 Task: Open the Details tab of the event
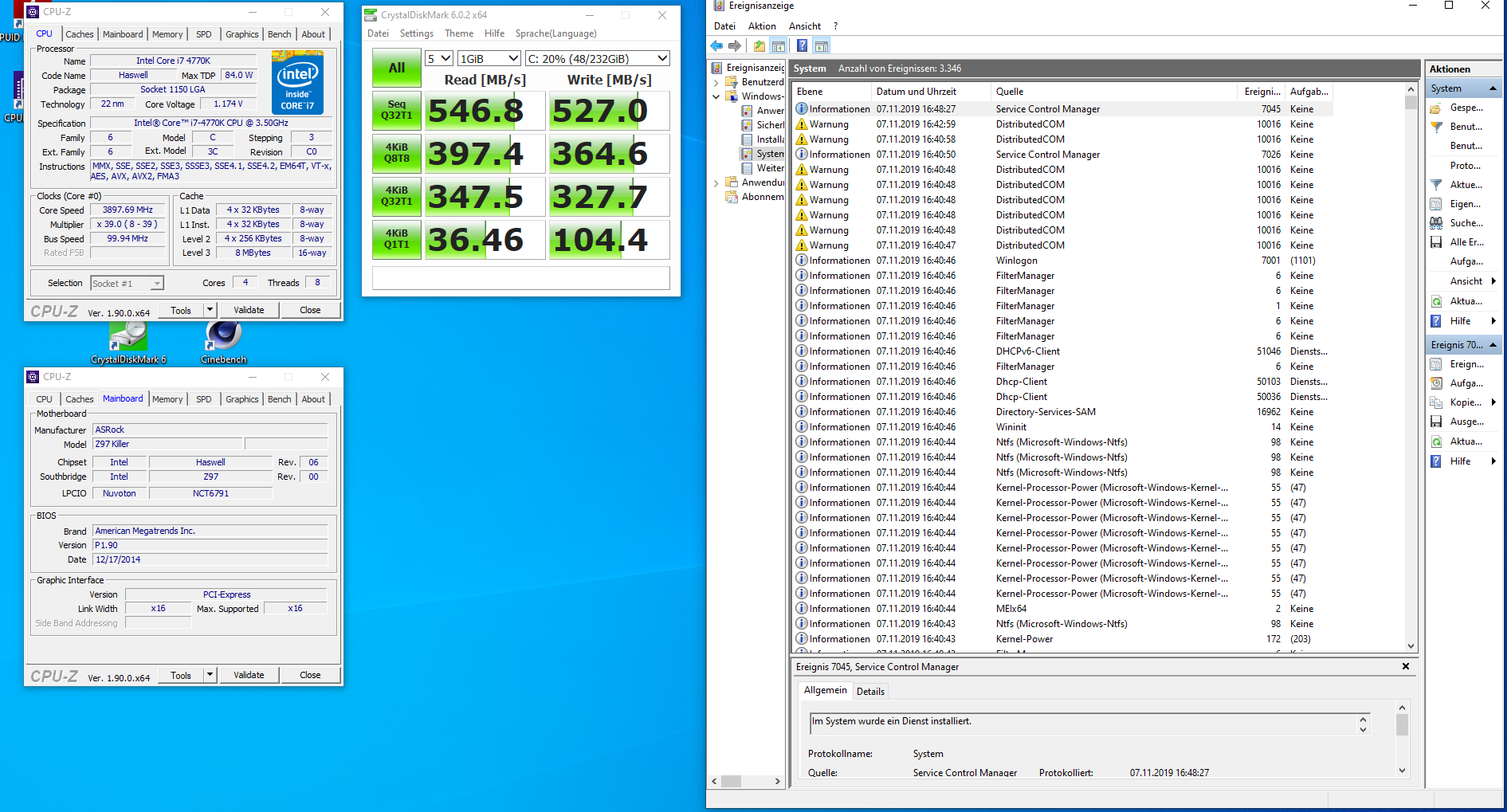point(870,692)
